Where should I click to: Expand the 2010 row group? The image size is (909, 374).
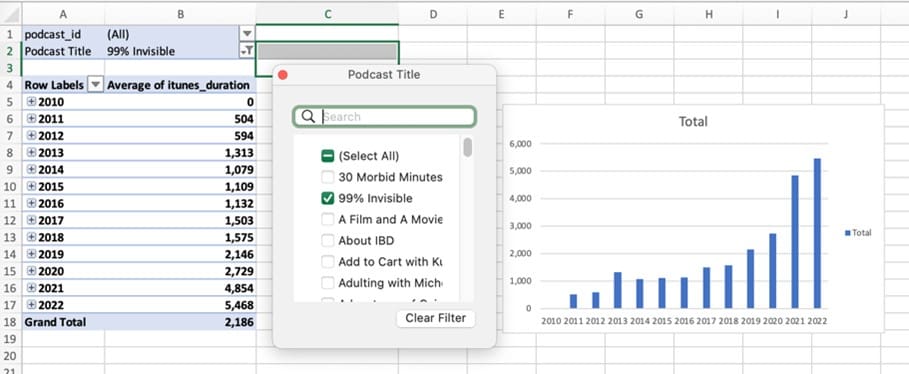click(31, 102)
